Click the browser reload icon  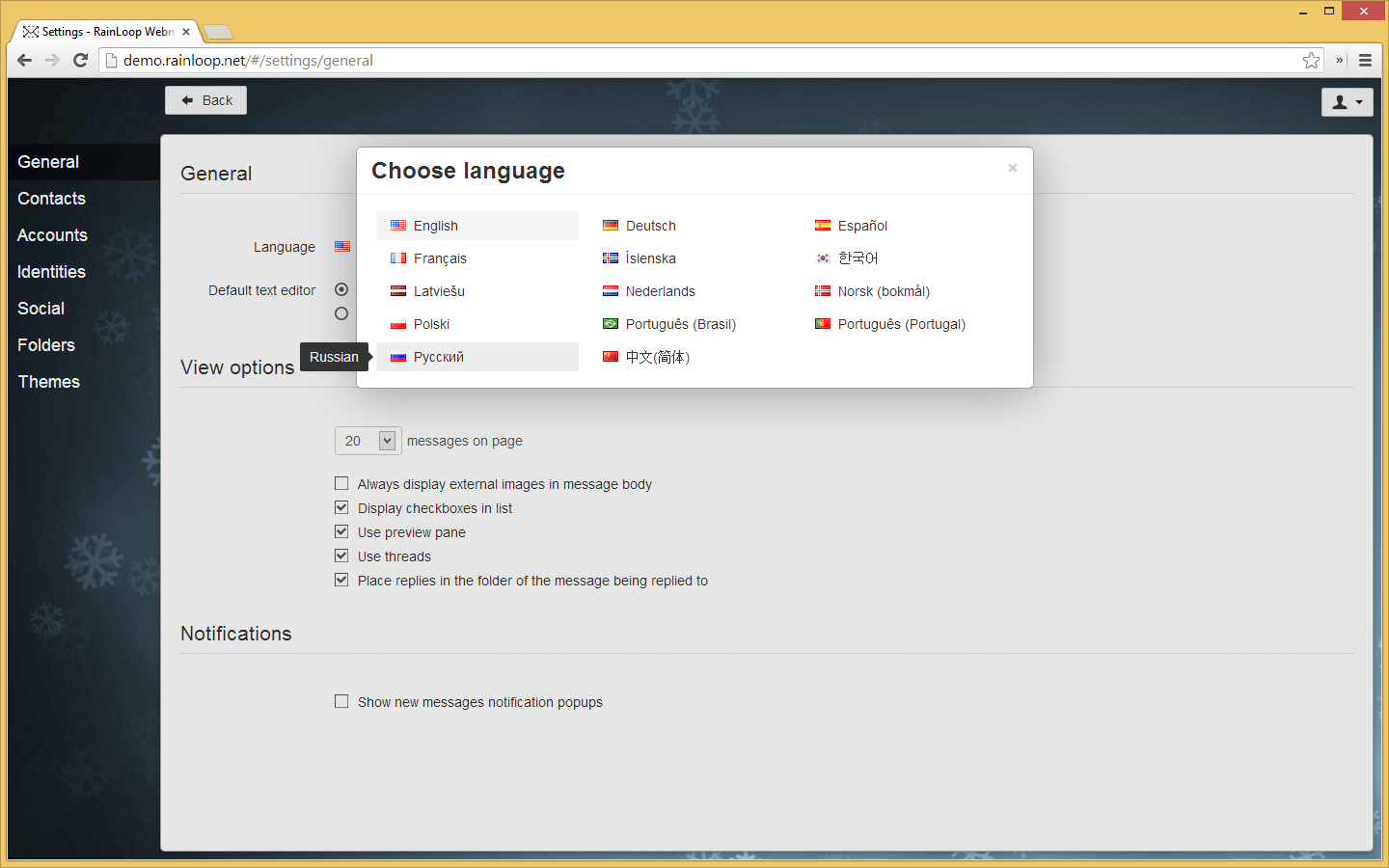click(x=80, y=60)
